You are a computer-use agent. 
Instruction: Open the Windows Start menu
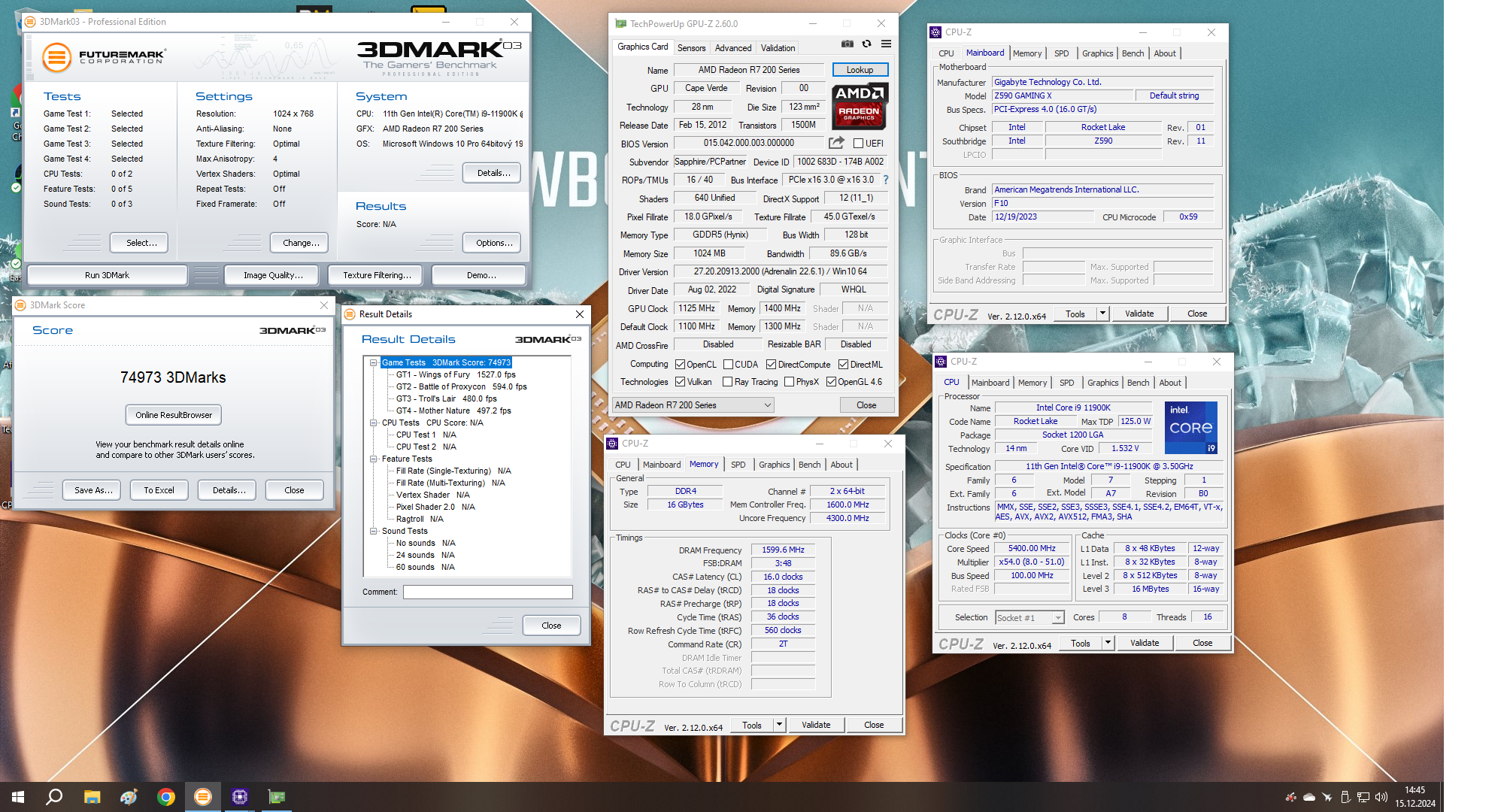pos(18,797)
